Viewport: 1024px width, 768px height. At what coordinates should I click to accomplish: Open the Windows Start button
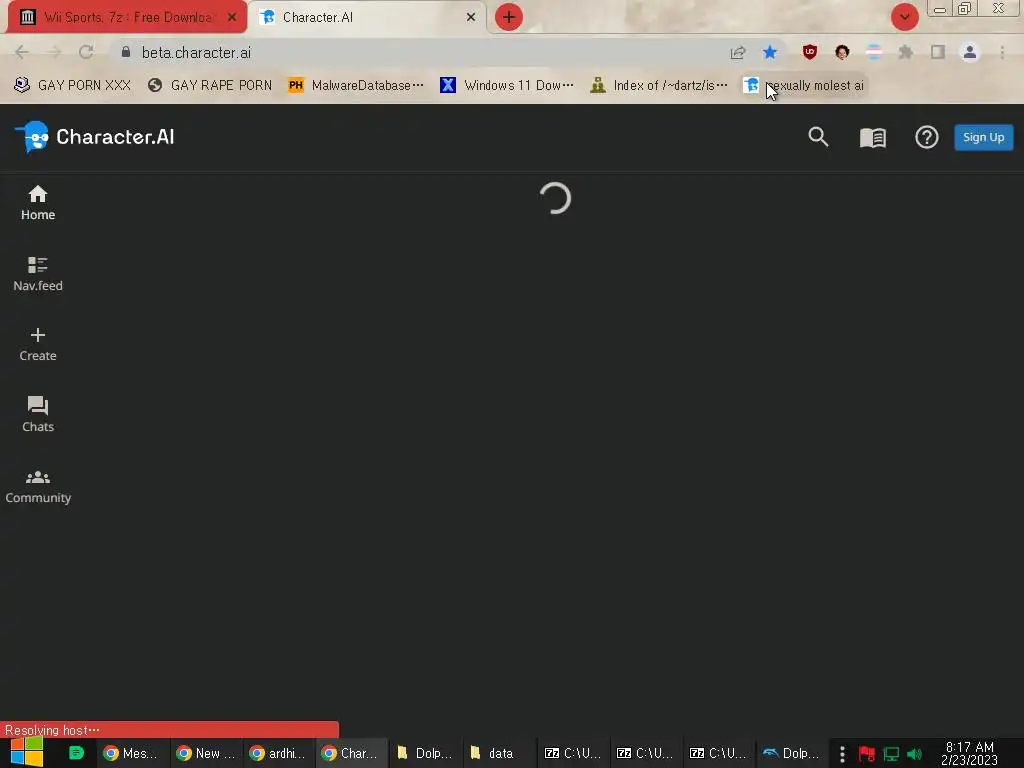pos(27,753)
